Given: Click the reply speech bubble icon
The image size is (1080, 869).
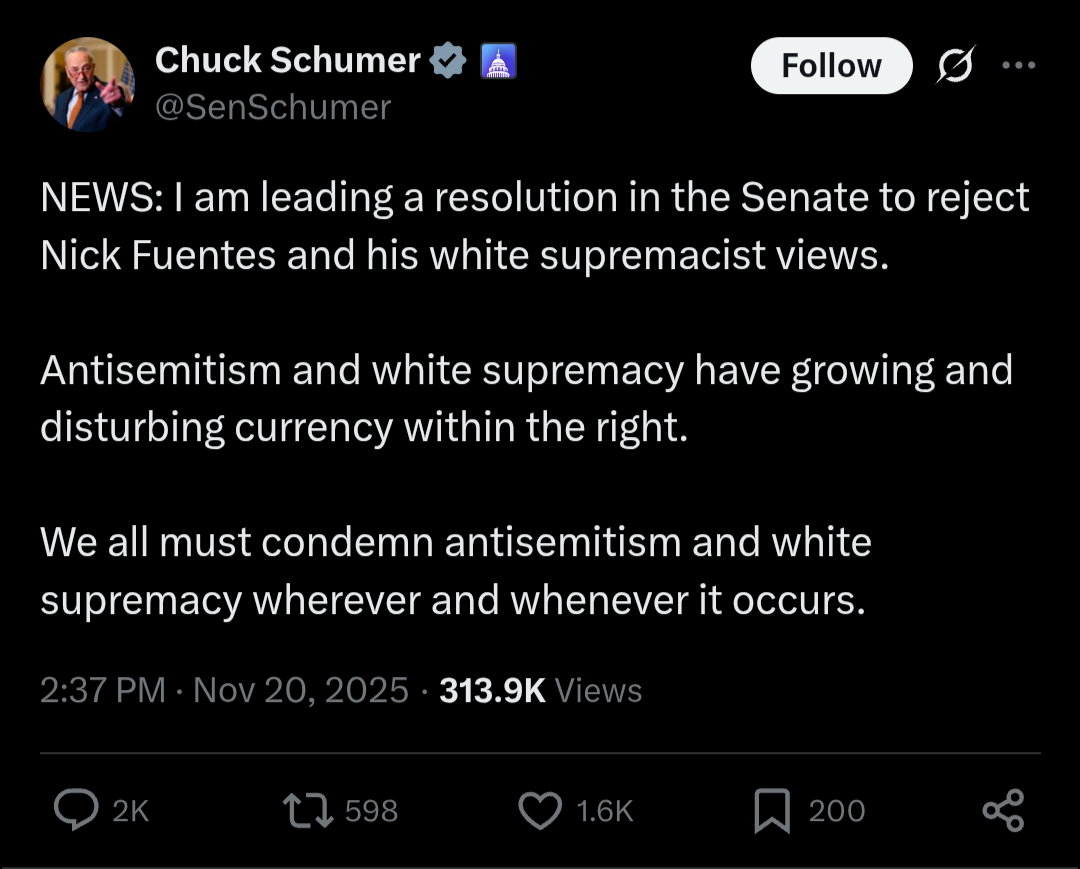Looking at the screenshot, I should (75, 810).
